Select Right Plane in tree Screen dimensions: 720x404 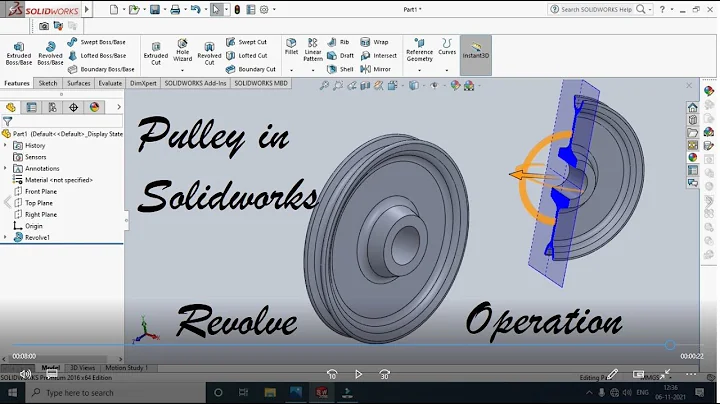(x=35, y=214)
